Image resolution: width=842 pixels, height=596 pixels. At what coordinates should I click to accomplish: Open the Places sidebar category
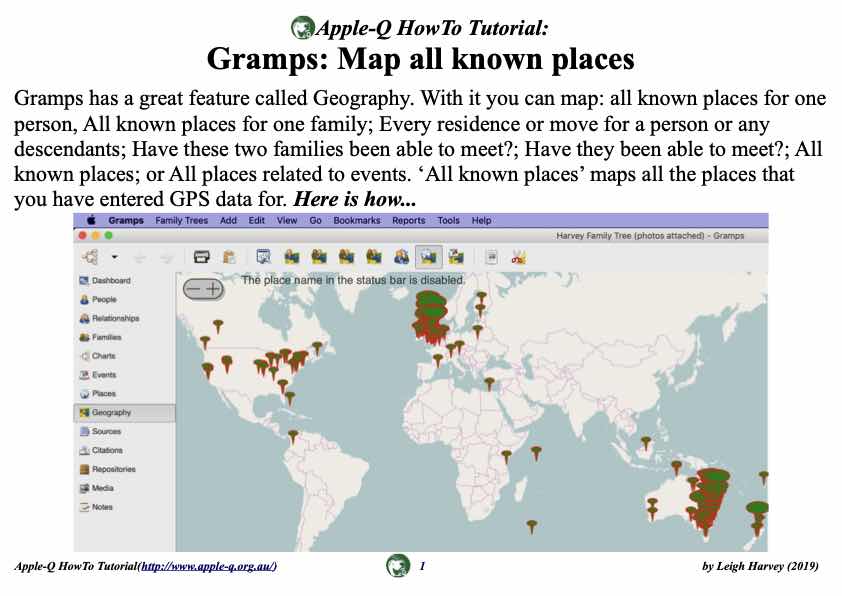pos(98,394)
